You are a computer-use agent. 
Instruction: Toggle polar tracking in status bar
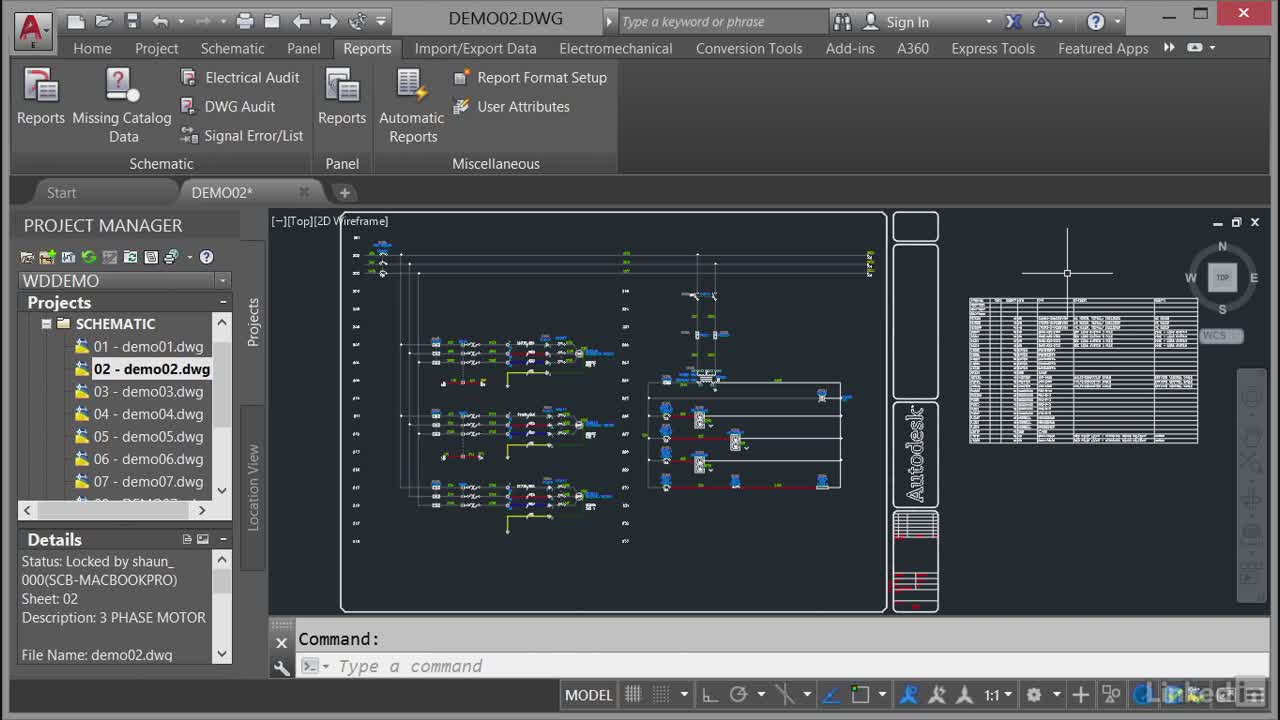click(738, 695)
